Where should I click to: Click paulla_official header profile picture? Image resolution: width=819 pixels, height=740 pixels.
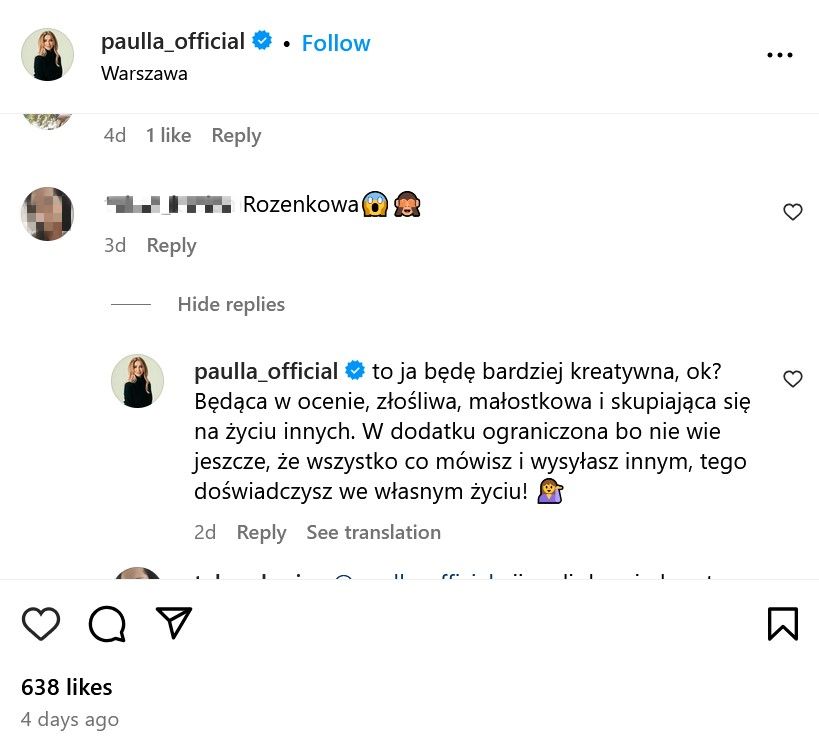pyautogui.click(x=48, y=54)
